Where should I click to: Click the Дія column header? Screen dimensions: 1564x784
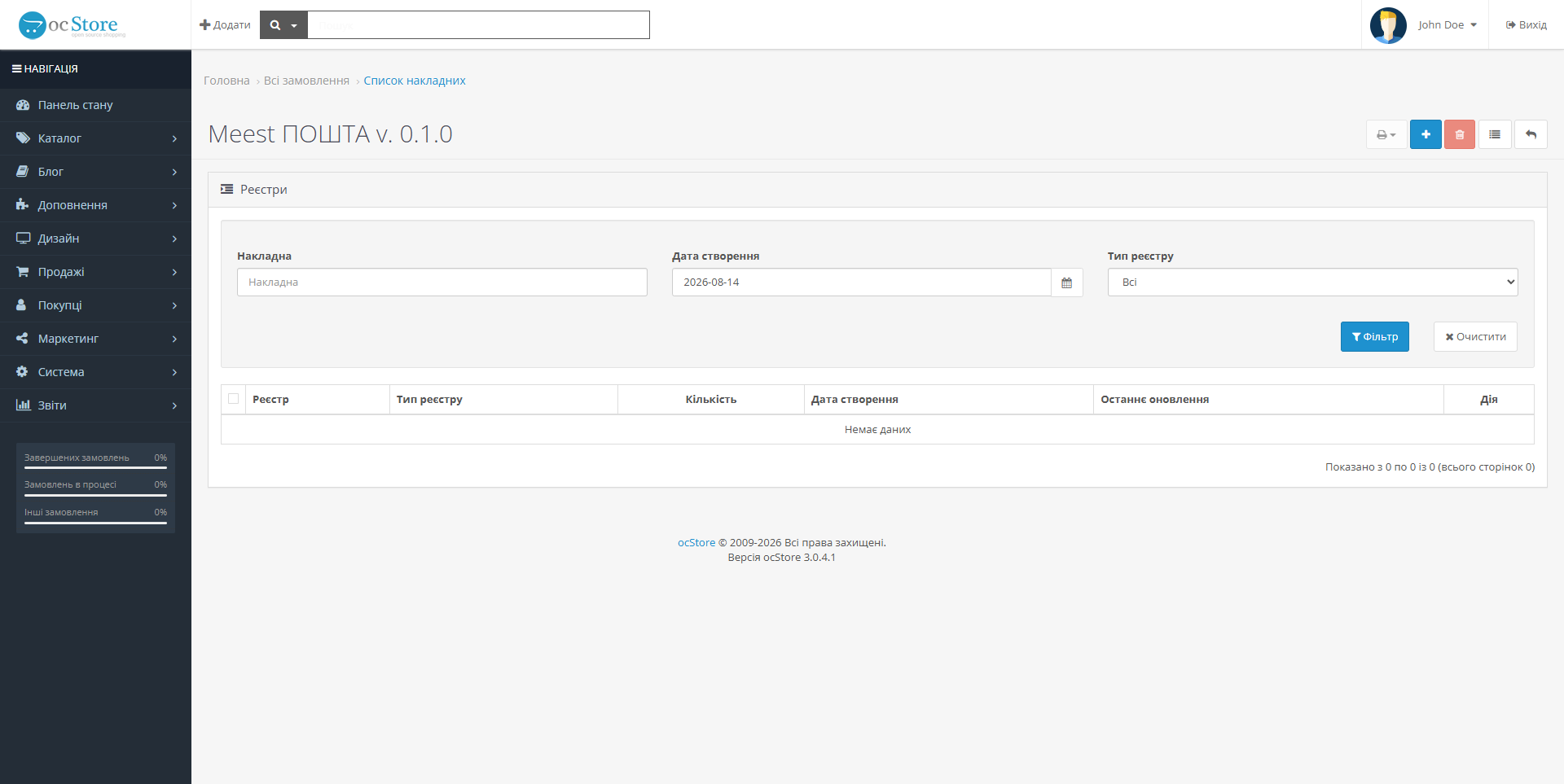1488,400
